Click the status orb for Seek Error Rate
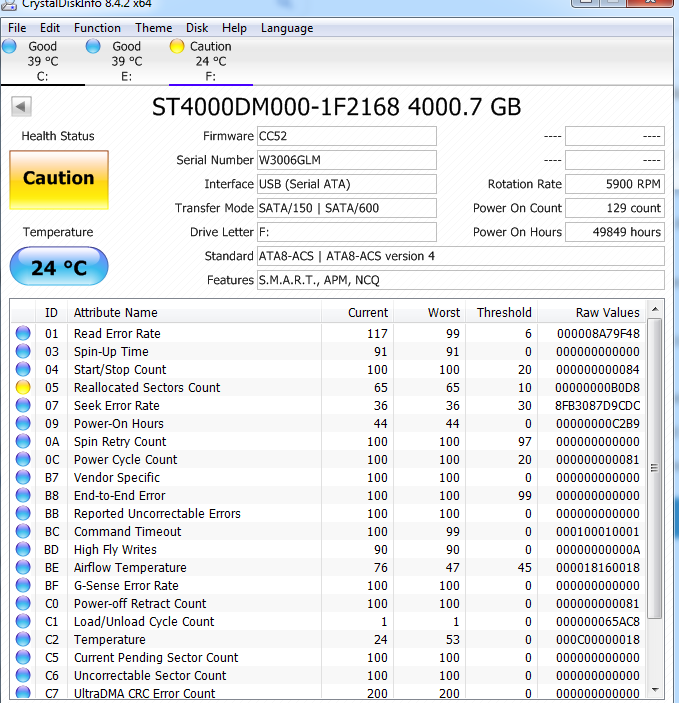 click(23, 405)
